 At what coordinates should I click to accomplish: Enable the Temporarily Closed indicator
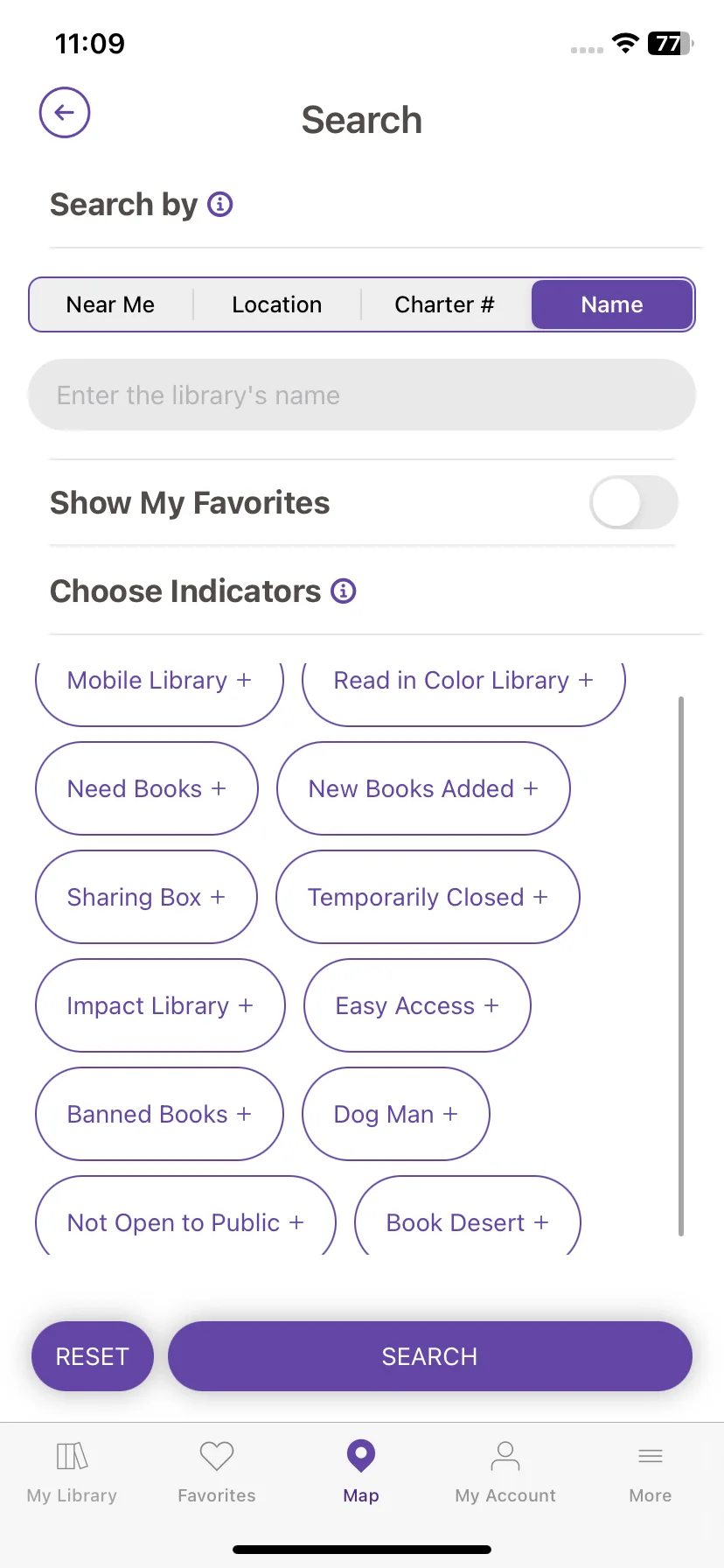(428, 897)
